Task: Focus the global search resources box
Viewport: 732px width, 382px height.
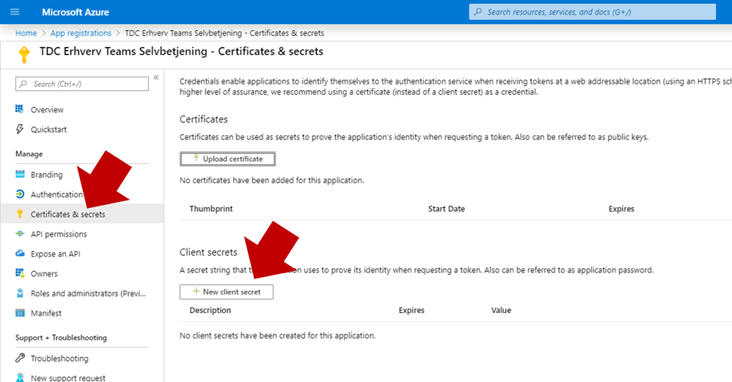Action: pos(592,12)
